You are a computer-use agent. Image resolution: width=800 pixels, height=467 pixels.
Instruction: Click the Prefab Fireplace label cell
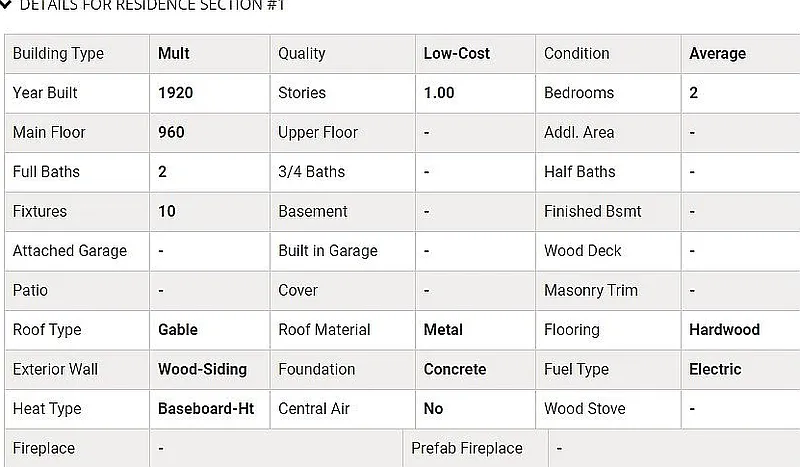coord(476,448)
